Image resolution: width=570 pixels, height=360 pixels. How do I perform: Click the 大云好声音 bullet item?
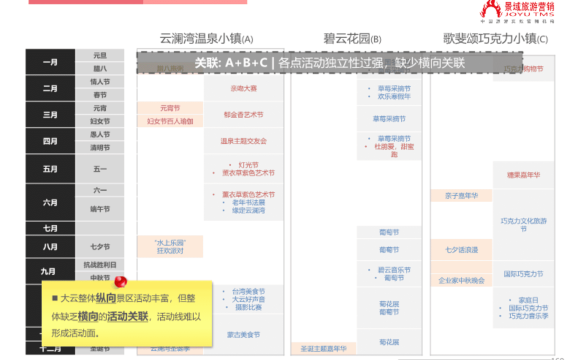[248, 299]
